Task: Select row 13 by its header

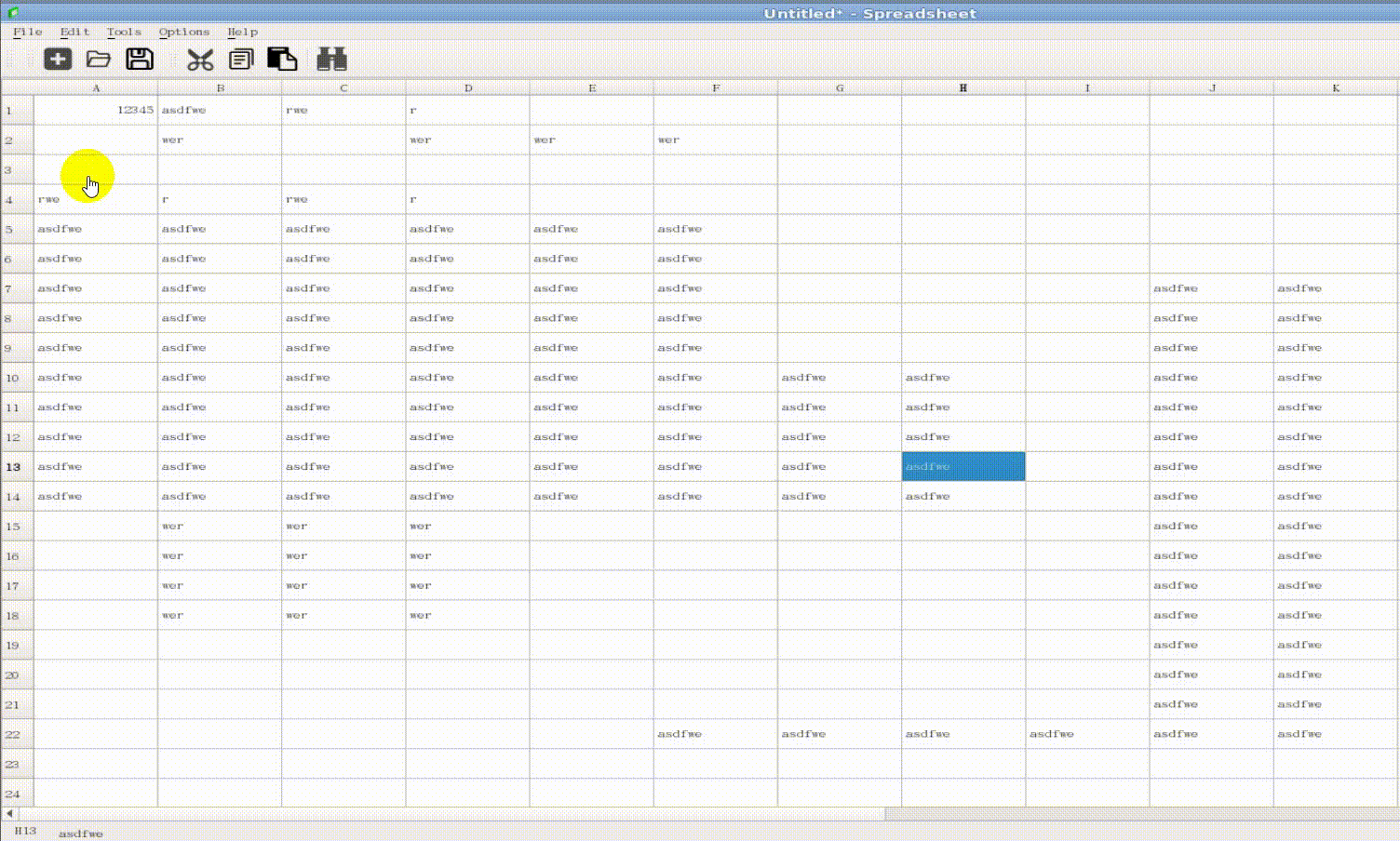Action: click(15, 466)
